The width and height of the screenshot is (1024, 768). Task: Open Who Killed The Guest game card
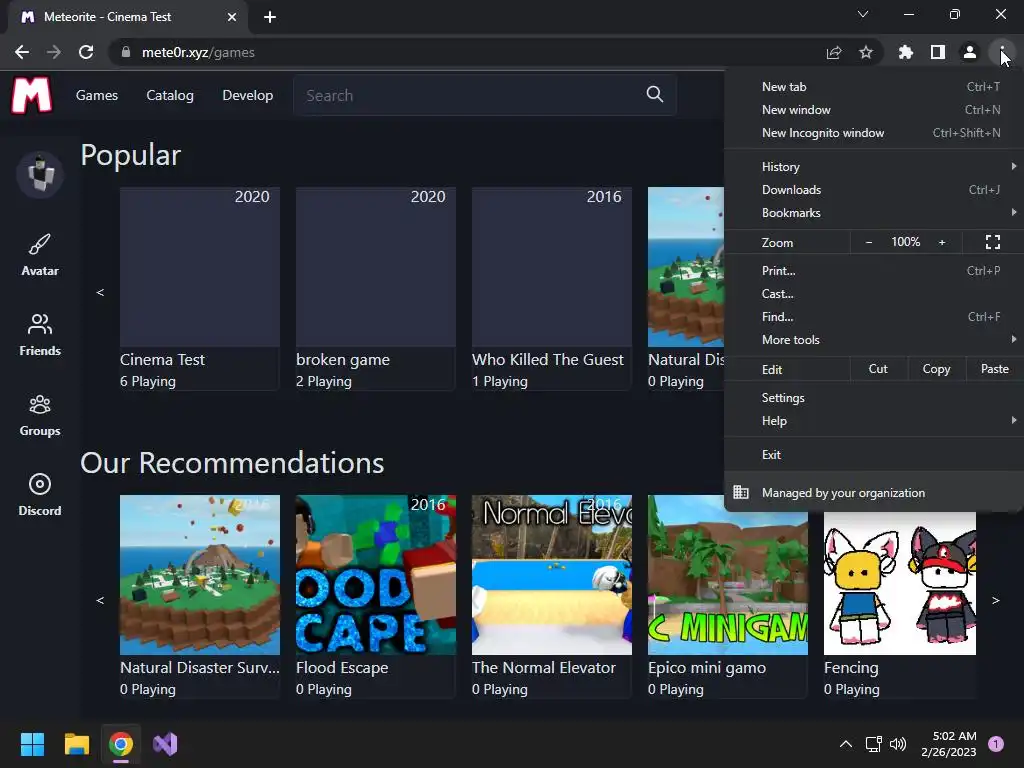pos(552,289)
